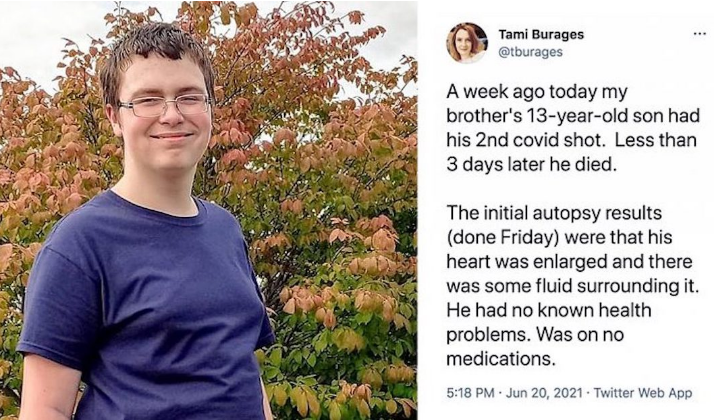Click the @tburages handle
Screen dimensions: 723x420
[x=530, y=52]
